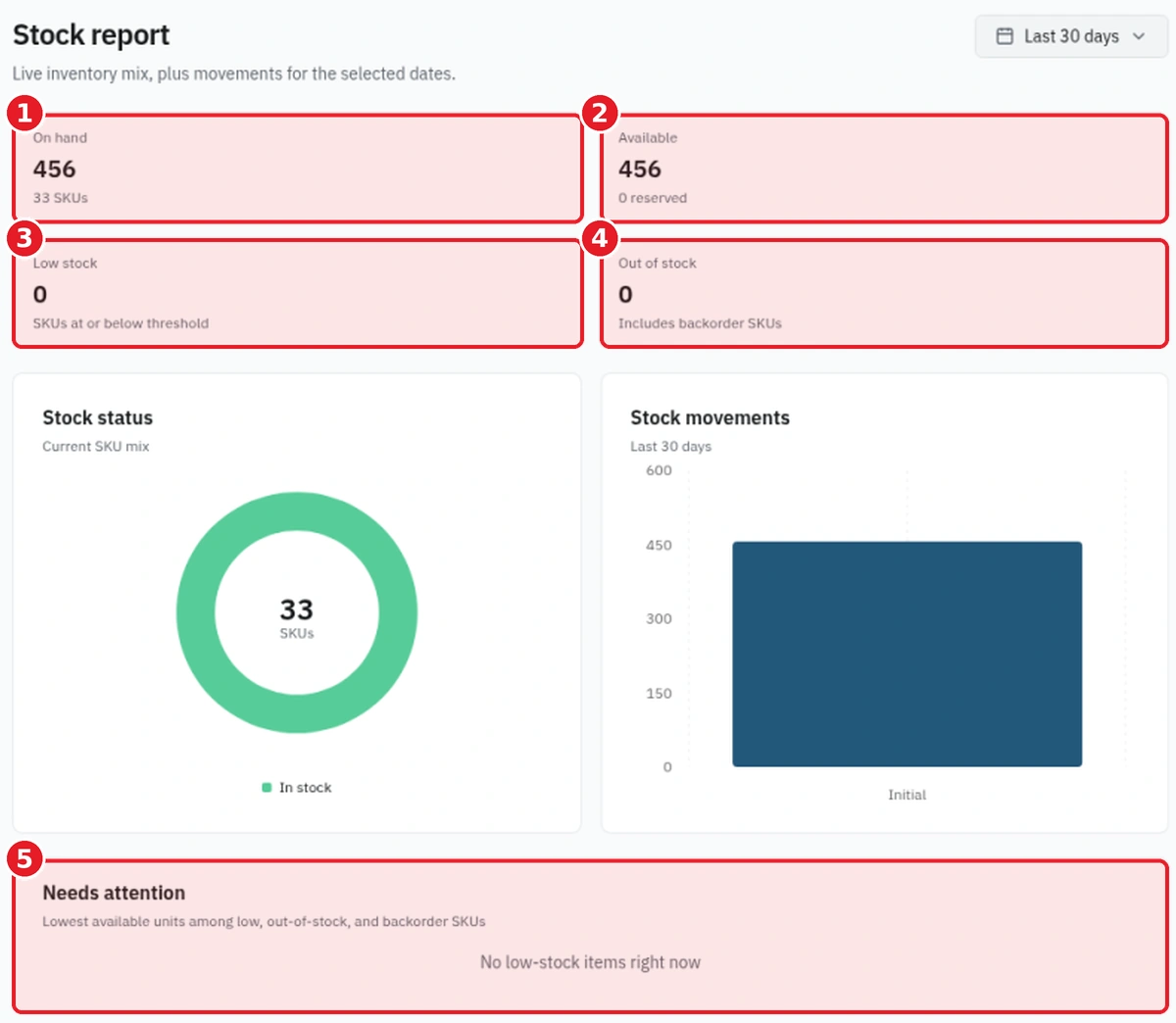Click the In stock legend entry
Image resolution: width=1176 pixels, height=1023 pixels.
click(297, 788)
